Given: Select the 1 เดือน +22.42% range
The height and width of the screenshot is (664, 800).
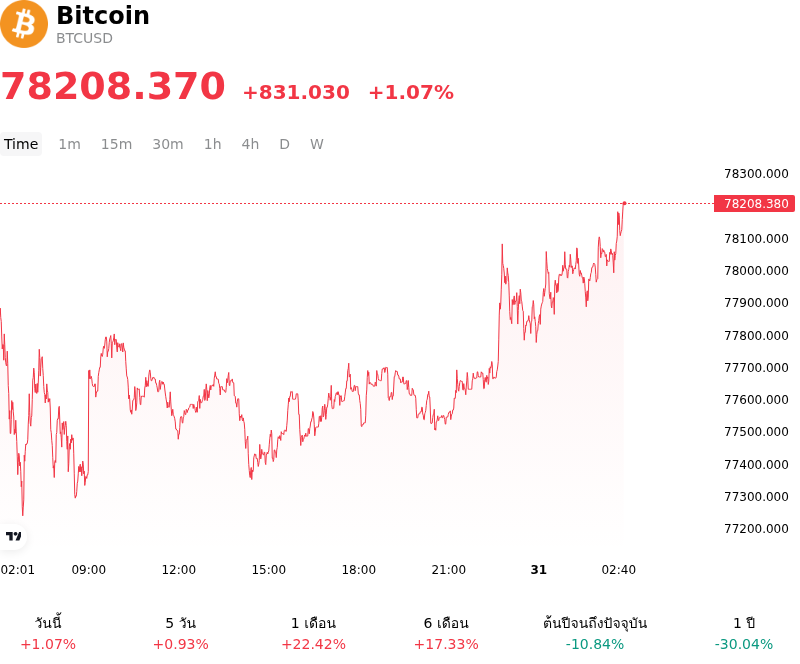Looking at the screenshot, I should tap(313, 633).
